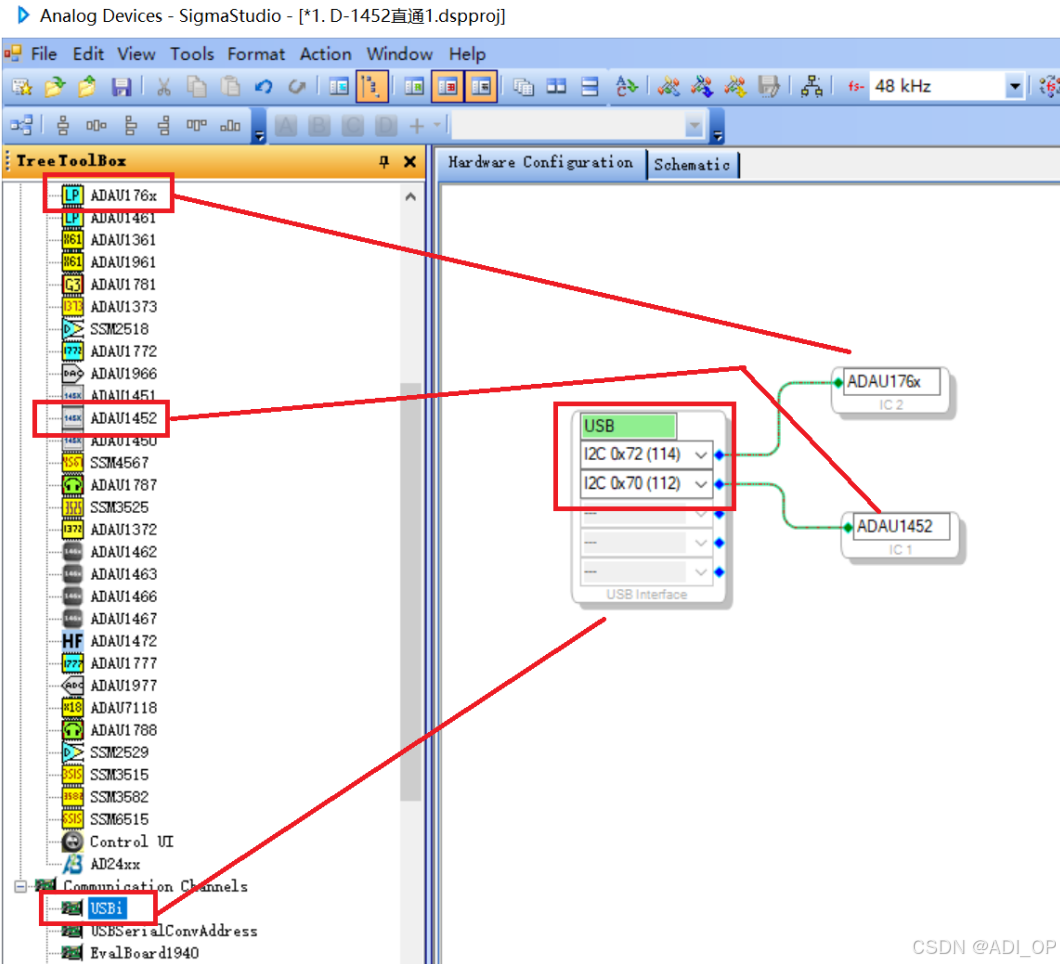Click the ADAU7118 tree item
The height and width of the screenshot is (964, 1060).
click(124, 708)
